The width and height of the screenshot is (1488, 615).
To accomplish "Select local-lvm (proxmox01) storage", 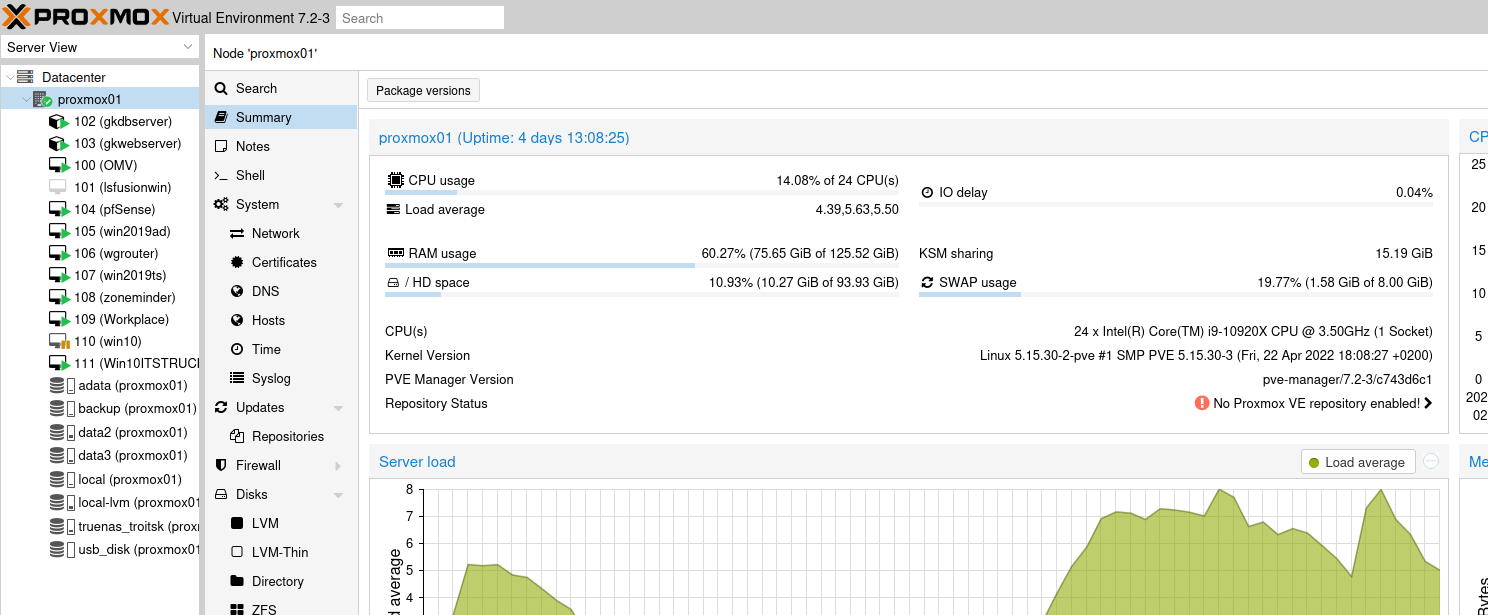I will pyautogui.click(x=100, y=502).
